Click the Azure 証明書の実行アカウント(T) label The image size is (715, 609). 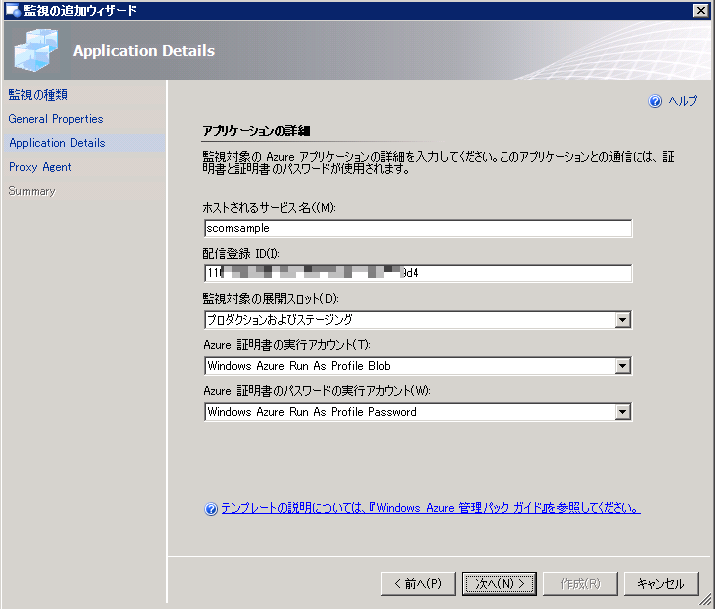coord(287,345)
